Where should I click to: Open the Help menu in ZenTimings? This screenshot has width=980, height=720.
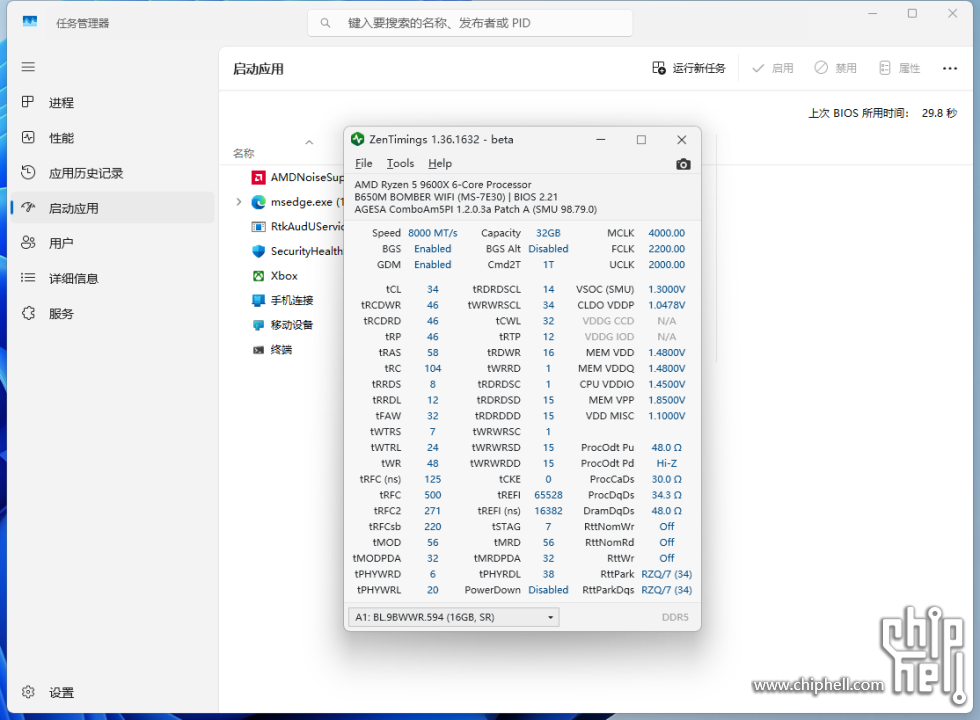pos(440,163)
